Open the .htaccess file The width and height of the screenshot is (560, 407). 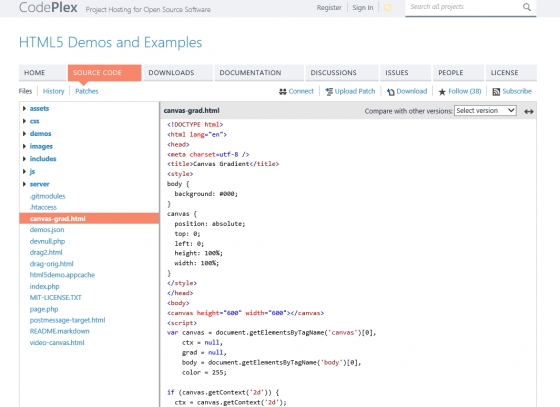[43, 207]
